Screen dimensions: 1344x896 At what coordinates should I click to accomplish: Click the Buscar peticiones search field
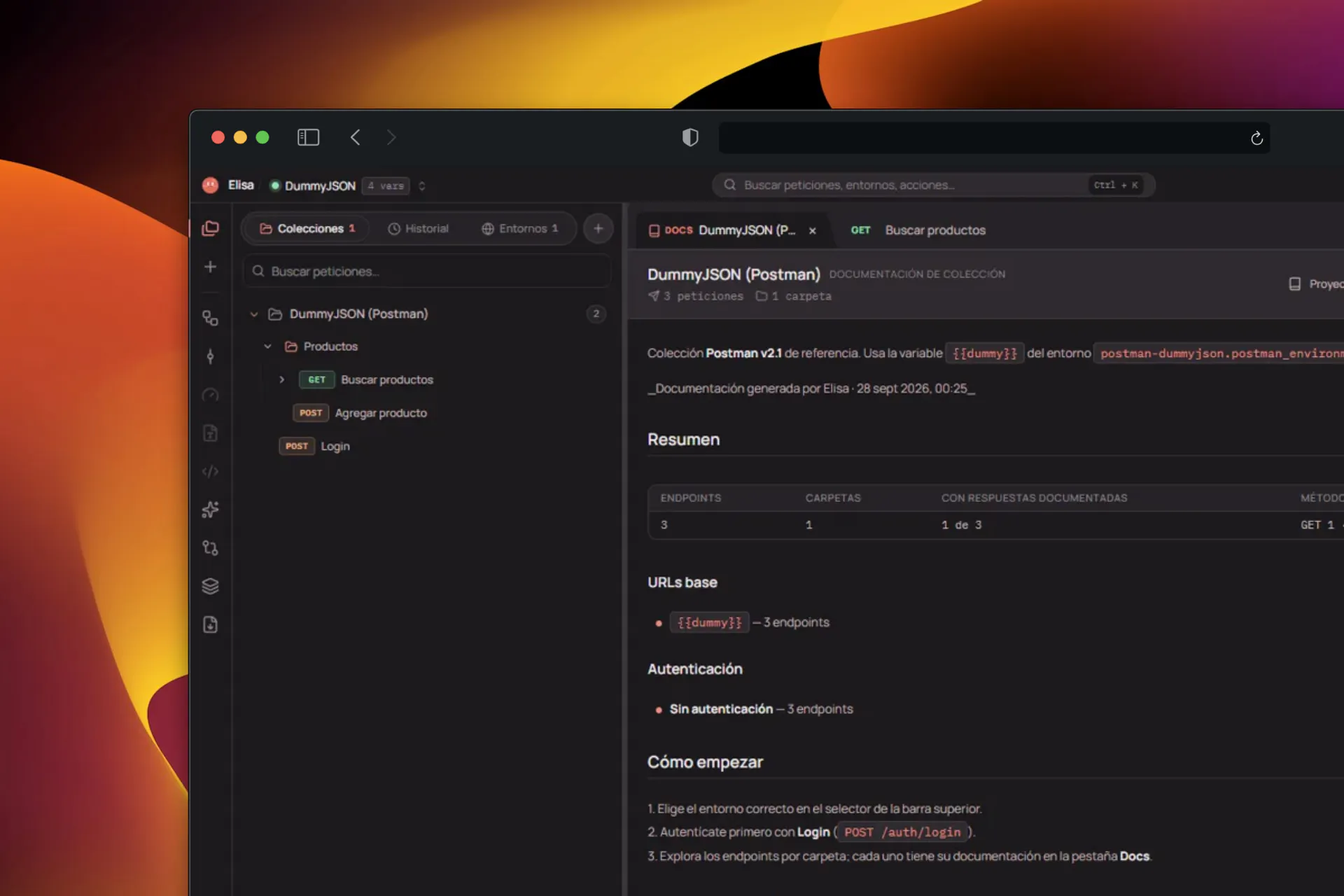click(x=427, y=271)
